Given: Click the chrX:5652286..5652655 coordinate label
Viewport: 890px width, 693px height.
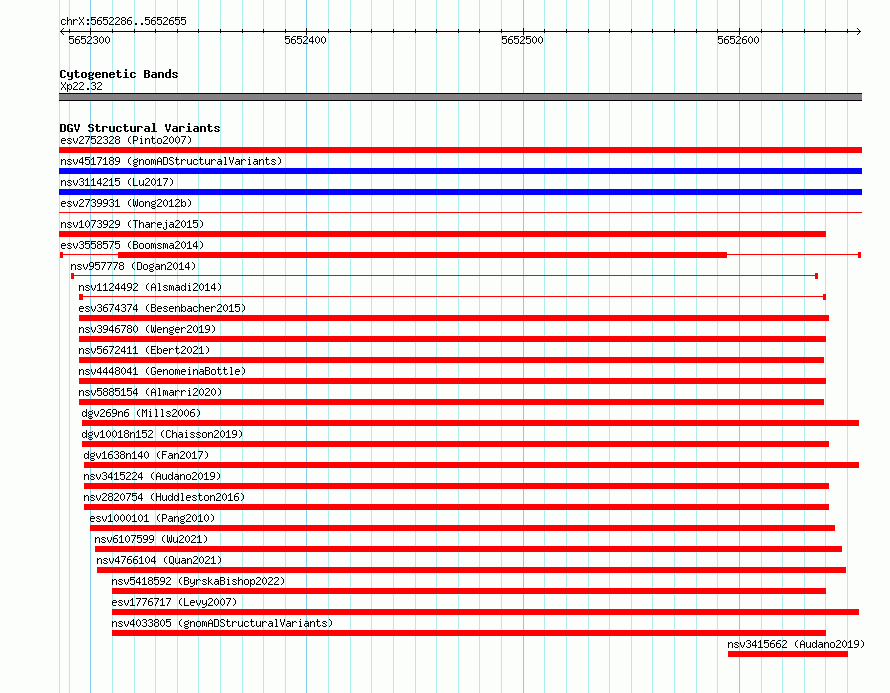Looking at the screenshot, I should 123,21.
